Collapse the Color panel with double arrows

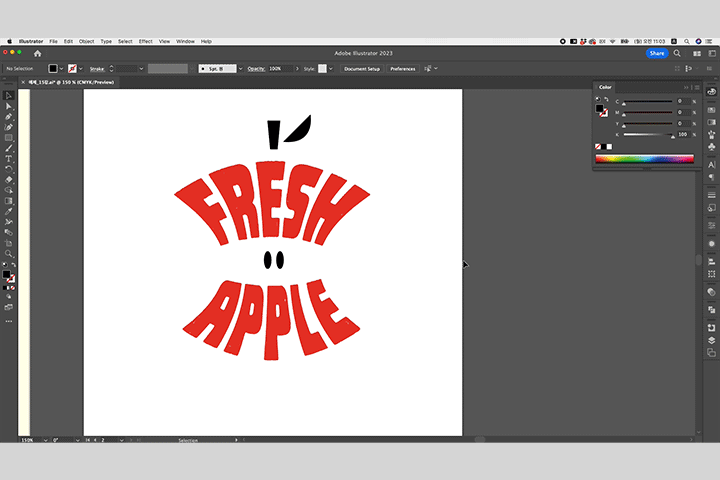(686, 87)
